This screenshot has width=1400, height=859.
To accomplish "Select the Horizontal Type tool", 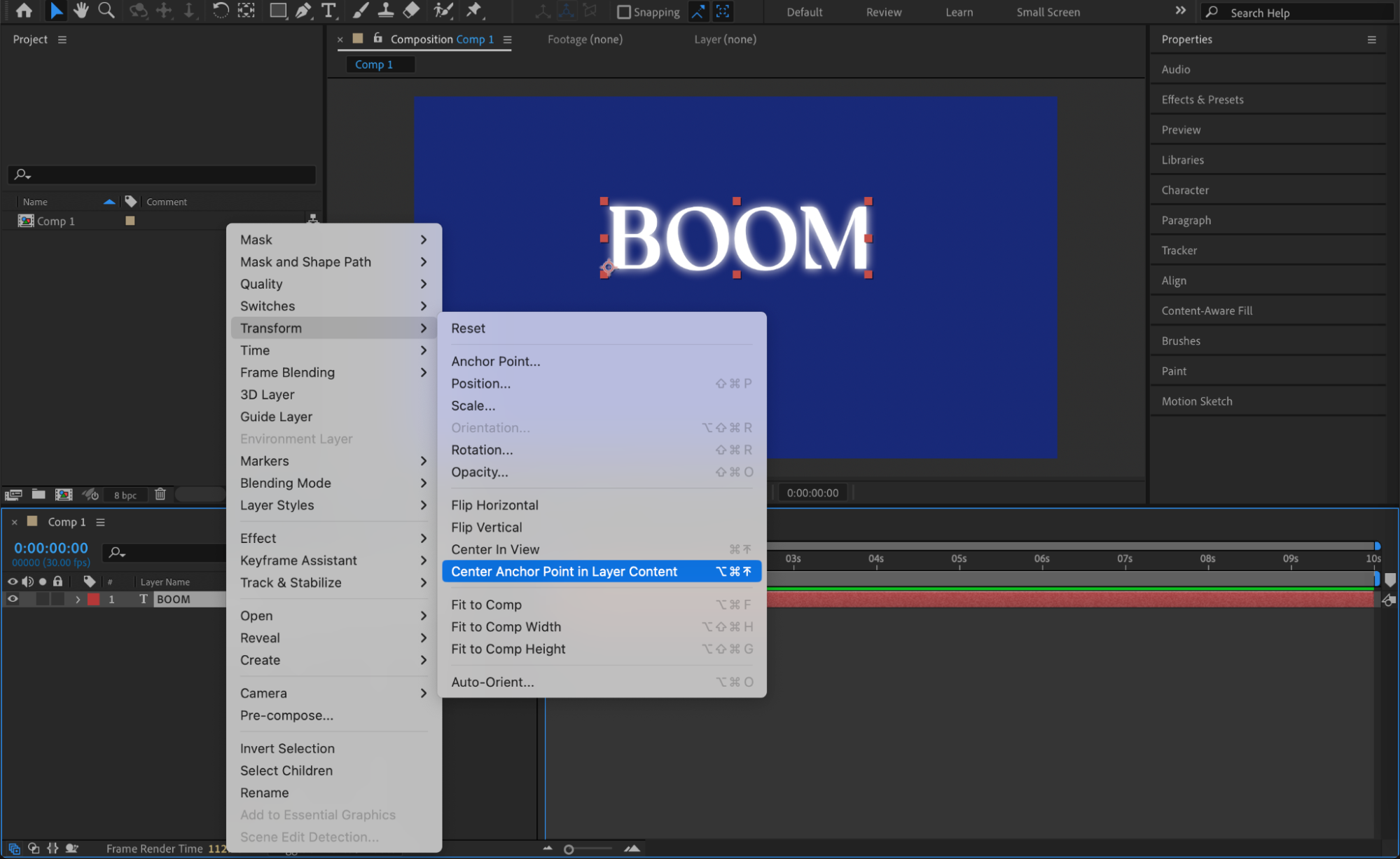I will (328, 11).
